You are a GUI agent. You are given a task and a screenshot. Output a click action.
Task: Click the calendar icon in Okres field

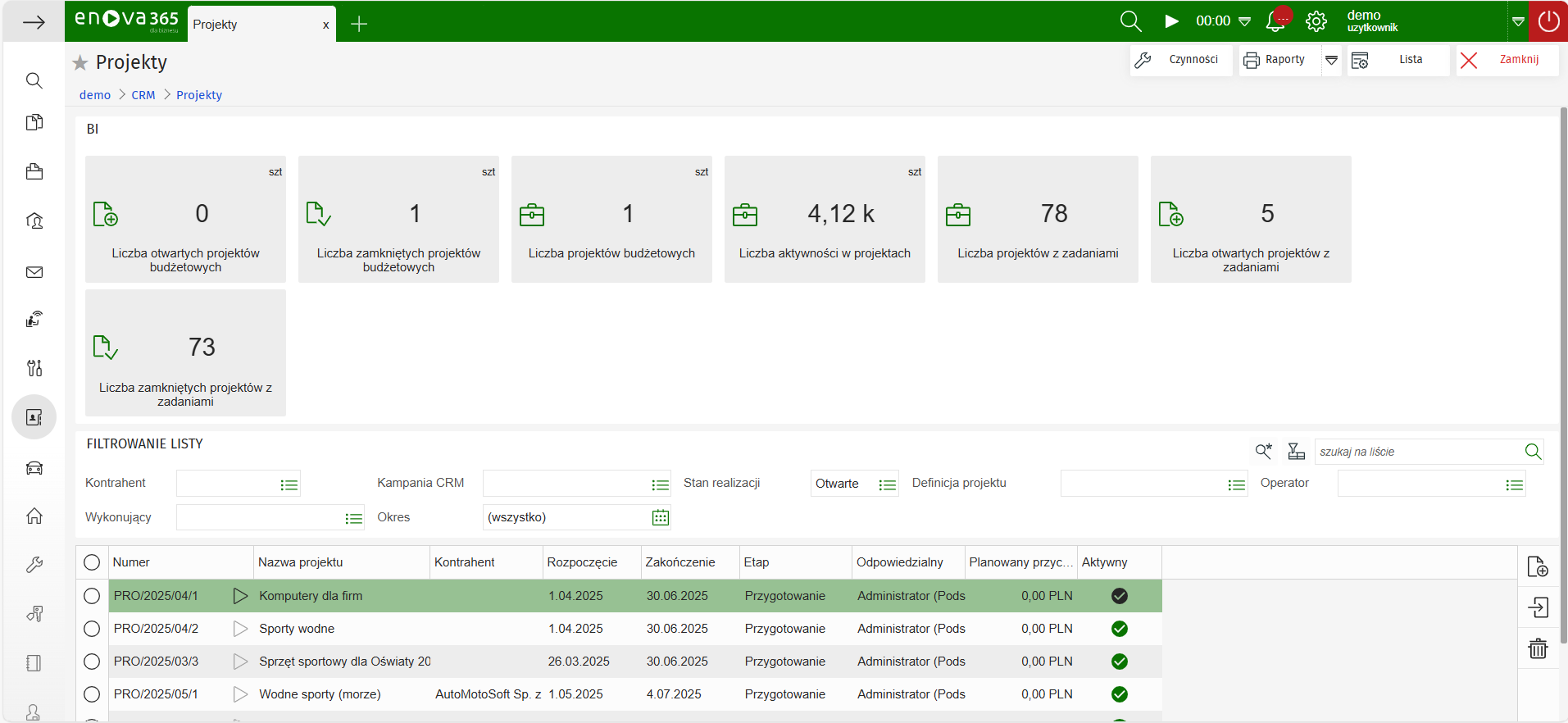point(661,517)
